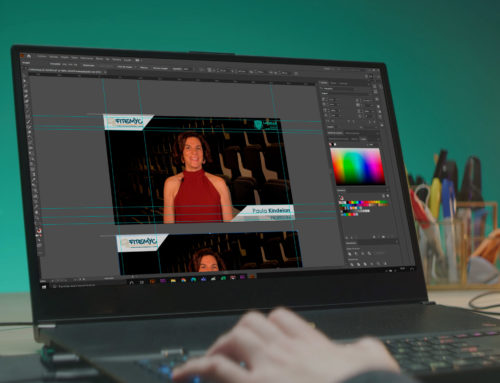Image resolution: width=500 pixels, height=383 pixels.
Task: Click the Divide icon in Pathfinder panel
Action: coord(352,264)
